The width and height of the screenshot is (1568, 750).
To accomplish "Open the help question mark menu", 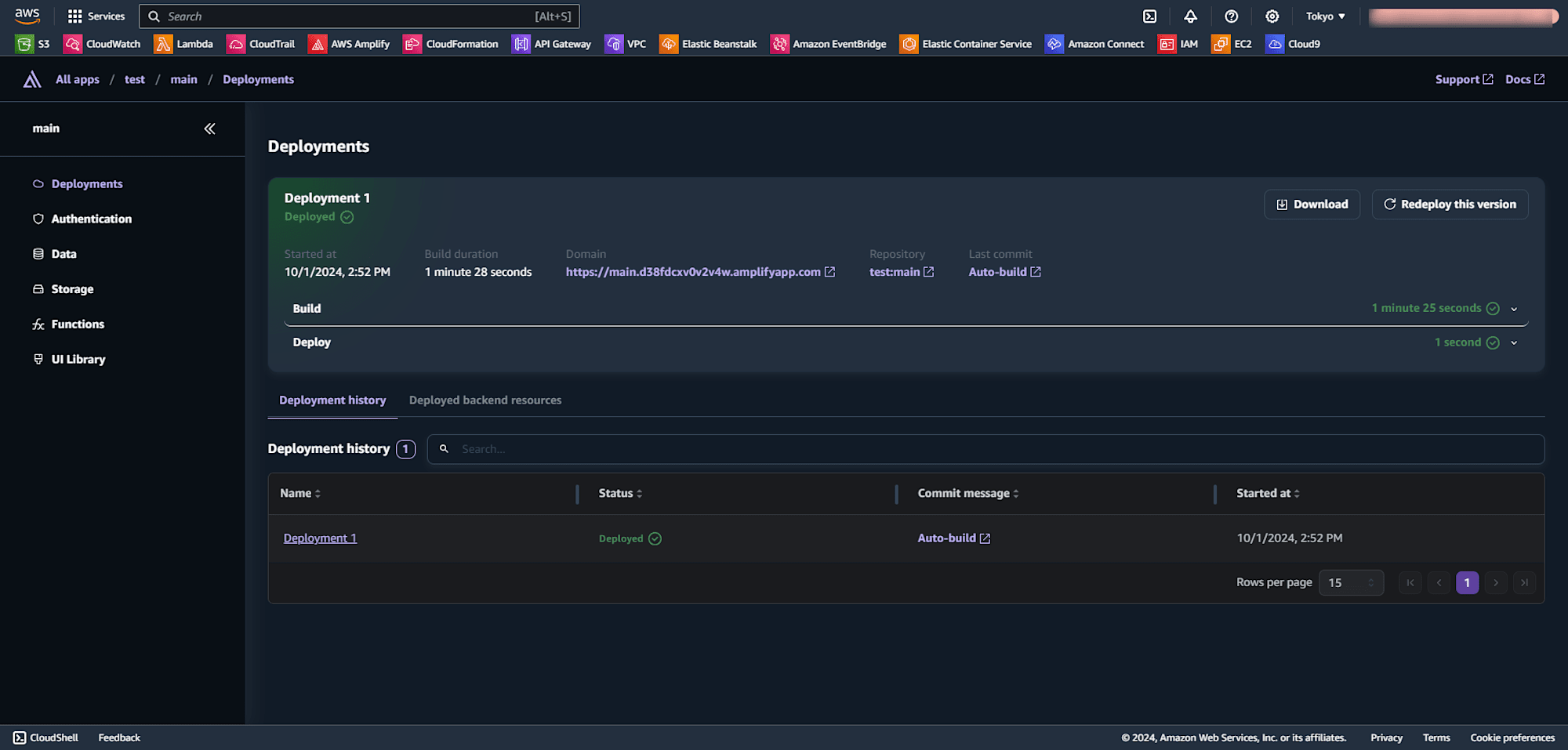I will [x=1231, y=16].
